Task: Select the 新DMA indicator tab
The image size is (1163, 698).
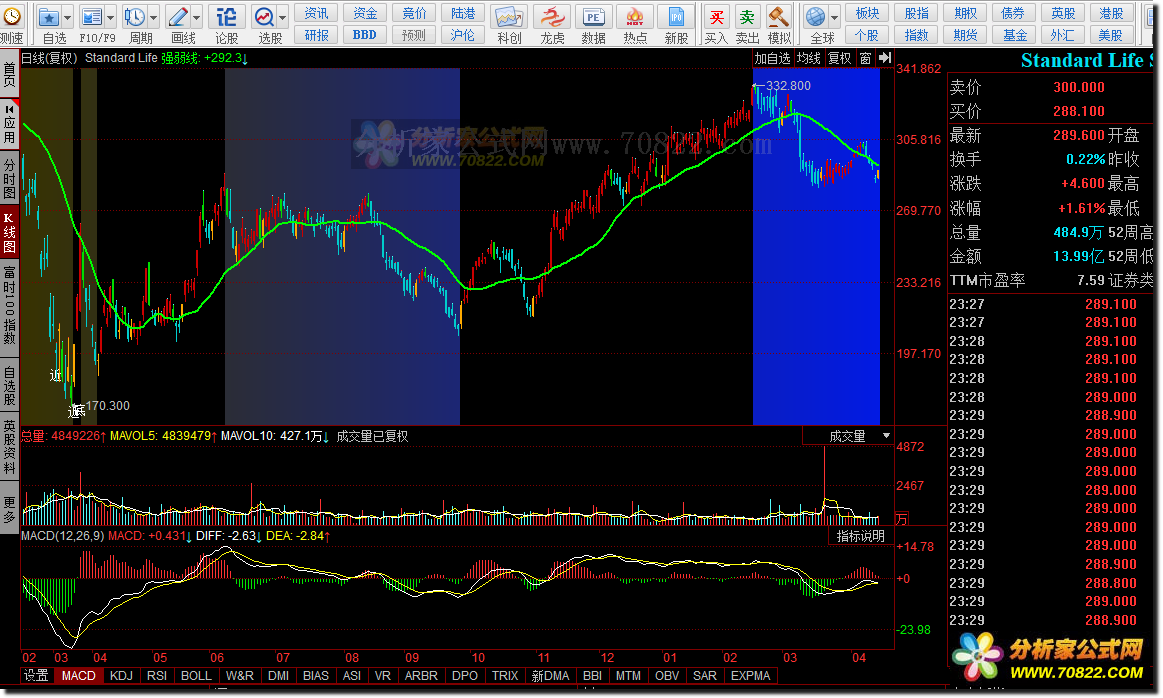Action: 550,676
